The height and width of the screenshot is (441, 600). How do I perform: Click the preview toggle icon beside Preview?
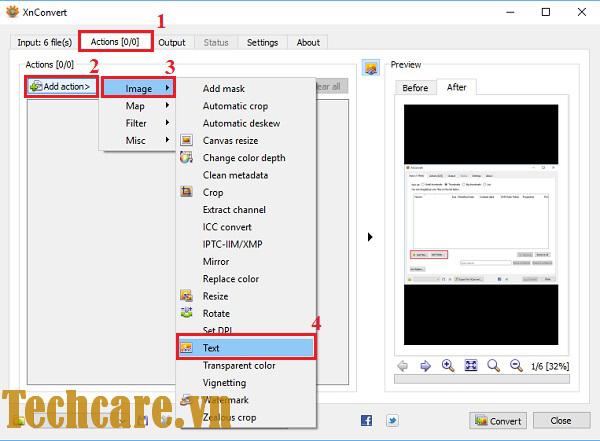click(x=371, y=67)
